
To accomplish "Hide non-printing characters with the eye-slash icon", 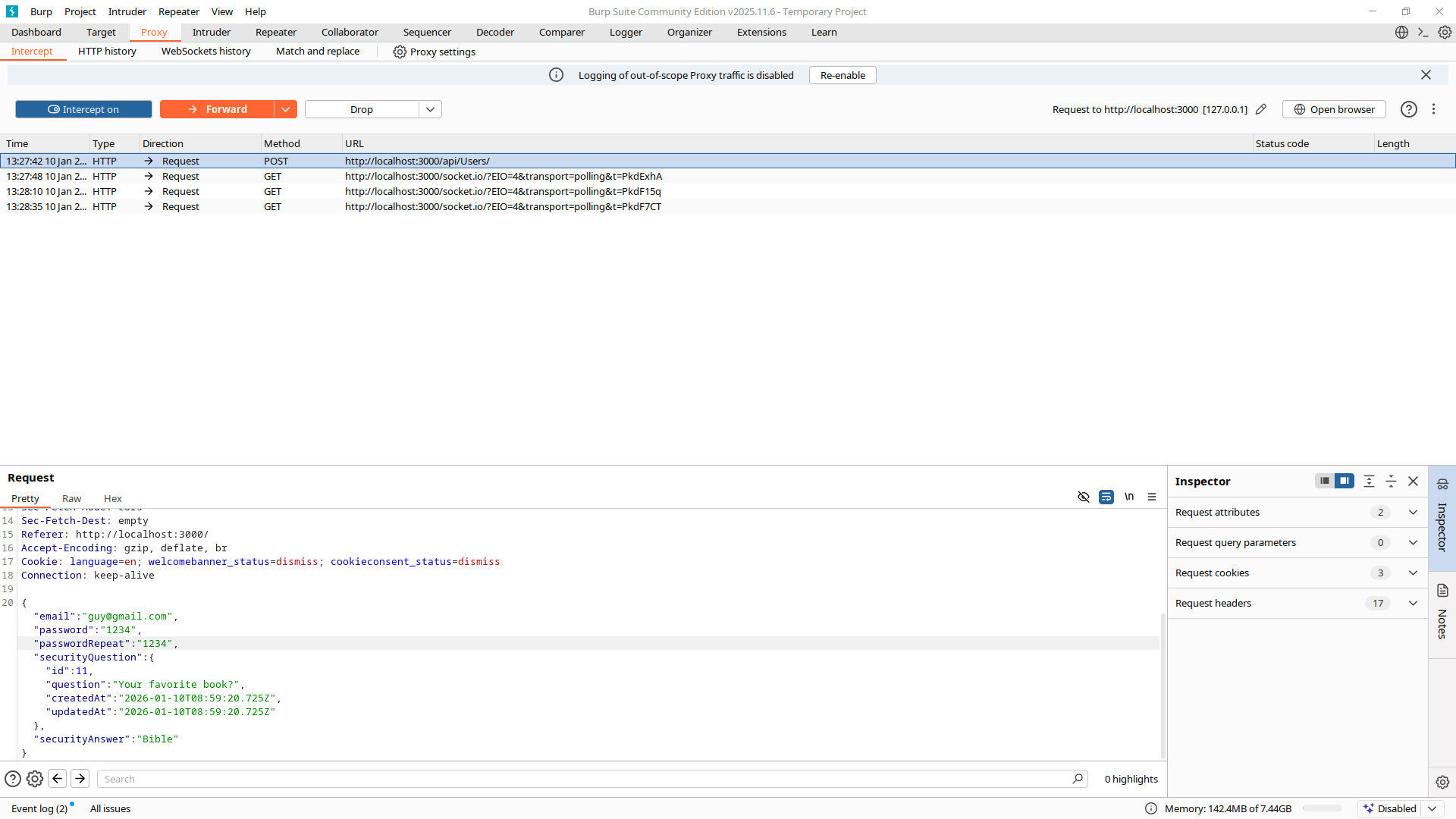I will pyautogui.click(x=1084, y=497).
